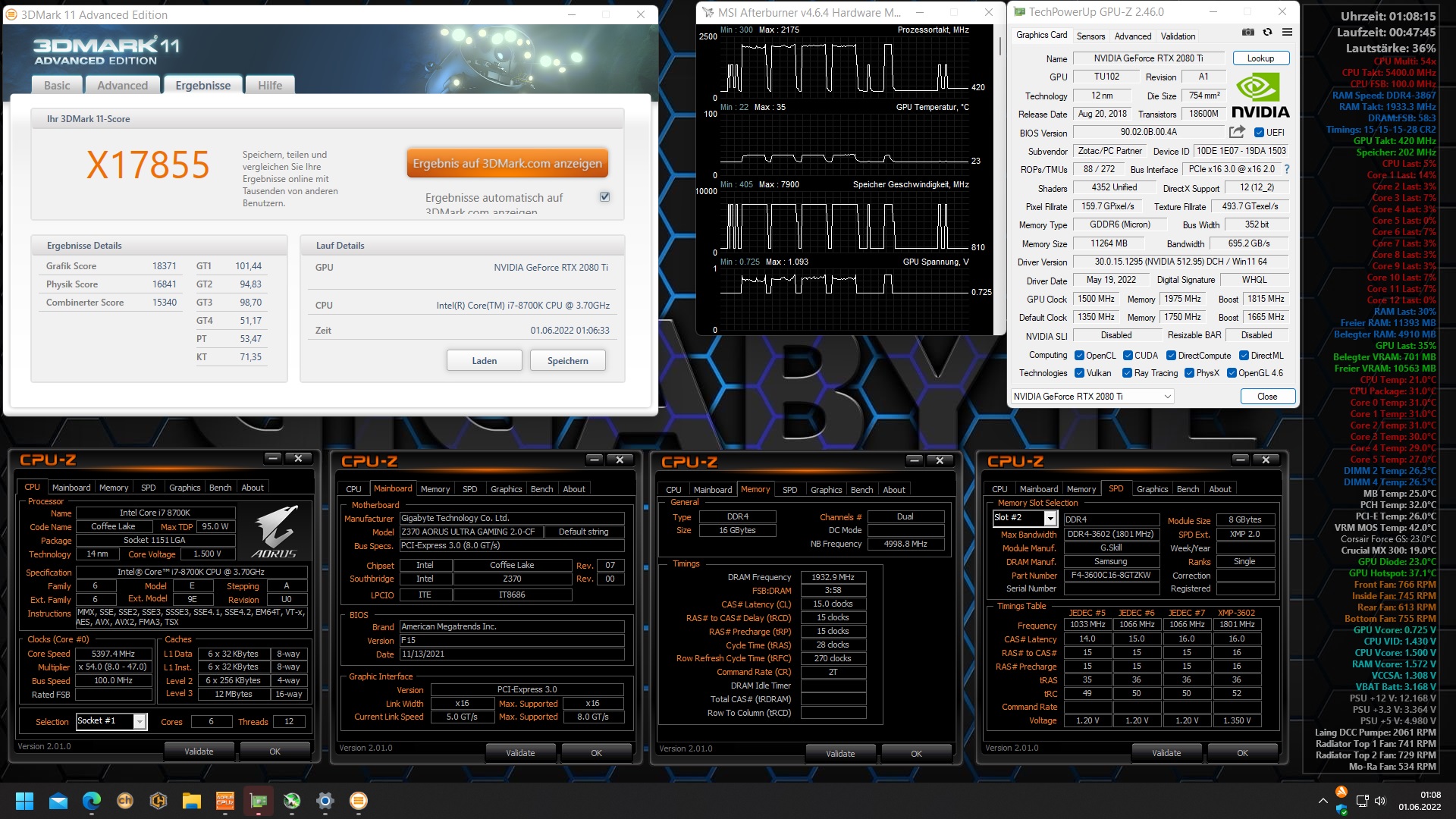This screenshot has width=1456, height=819.
Task: Toggle the Ray Tracing checkbox
Action: [1128, 372]
